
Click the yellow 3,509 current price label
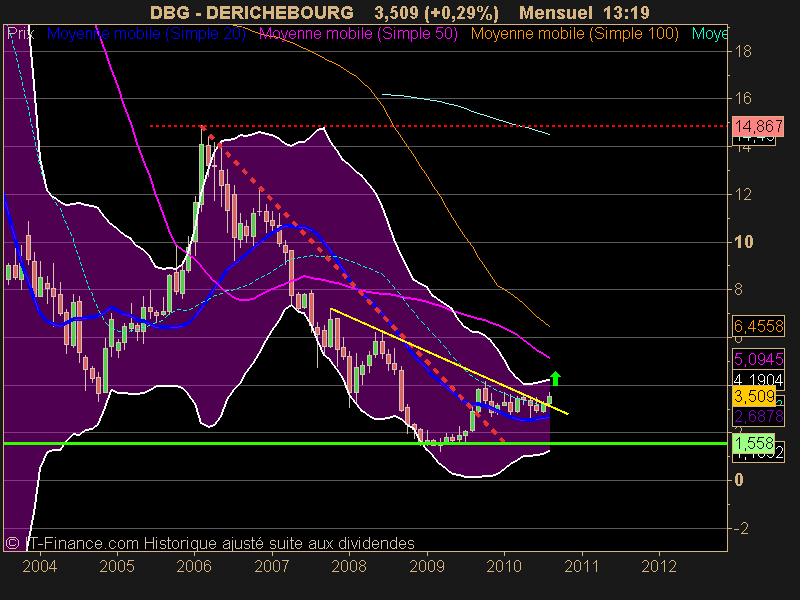pyautogui.click(x=754, y=396)
